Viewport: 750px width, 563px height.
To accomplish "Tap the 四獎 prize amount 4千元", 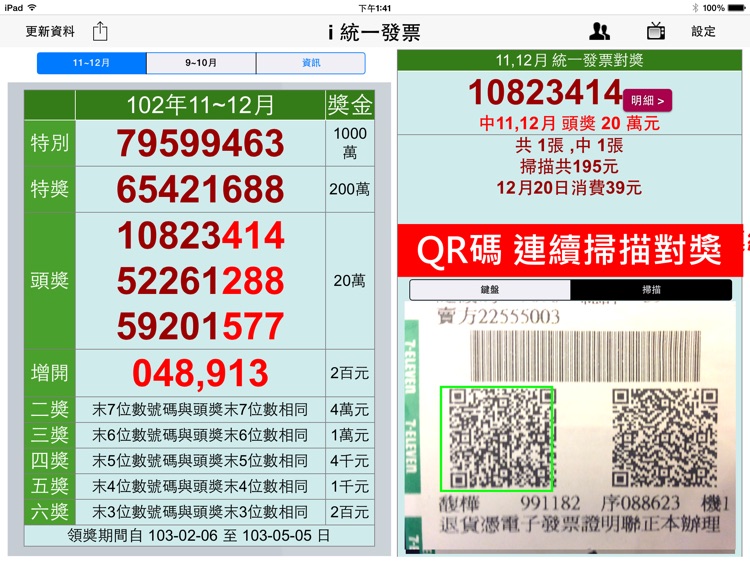I will tap(350, 461).
